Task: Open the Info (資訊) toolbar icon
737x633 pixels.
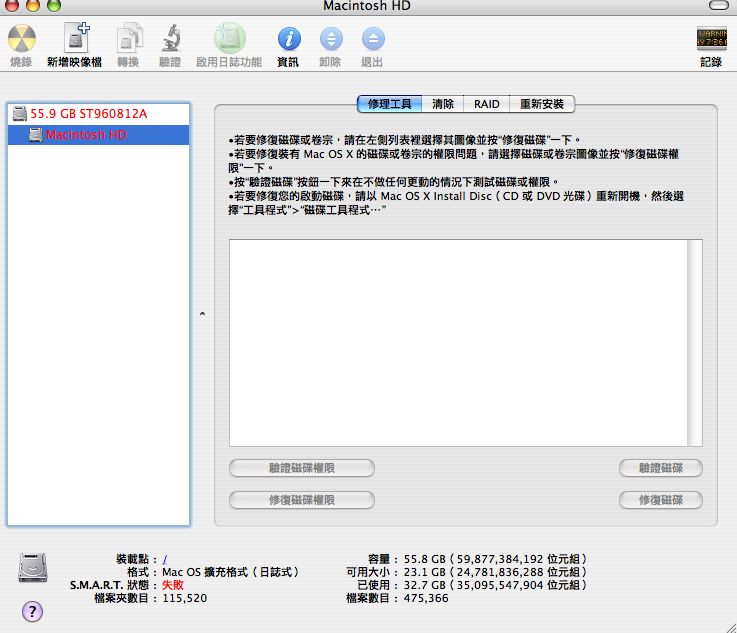Action: (289, 39)
